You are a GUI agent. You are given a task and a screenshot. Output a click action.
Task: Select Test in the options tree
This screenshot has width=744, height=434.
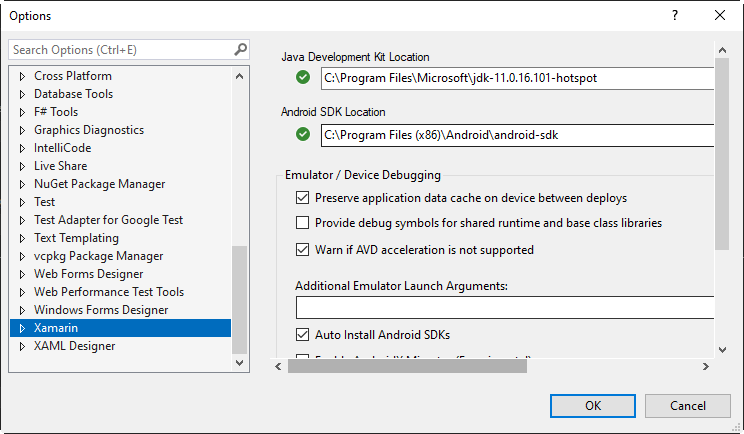click(x=45, y=202)
